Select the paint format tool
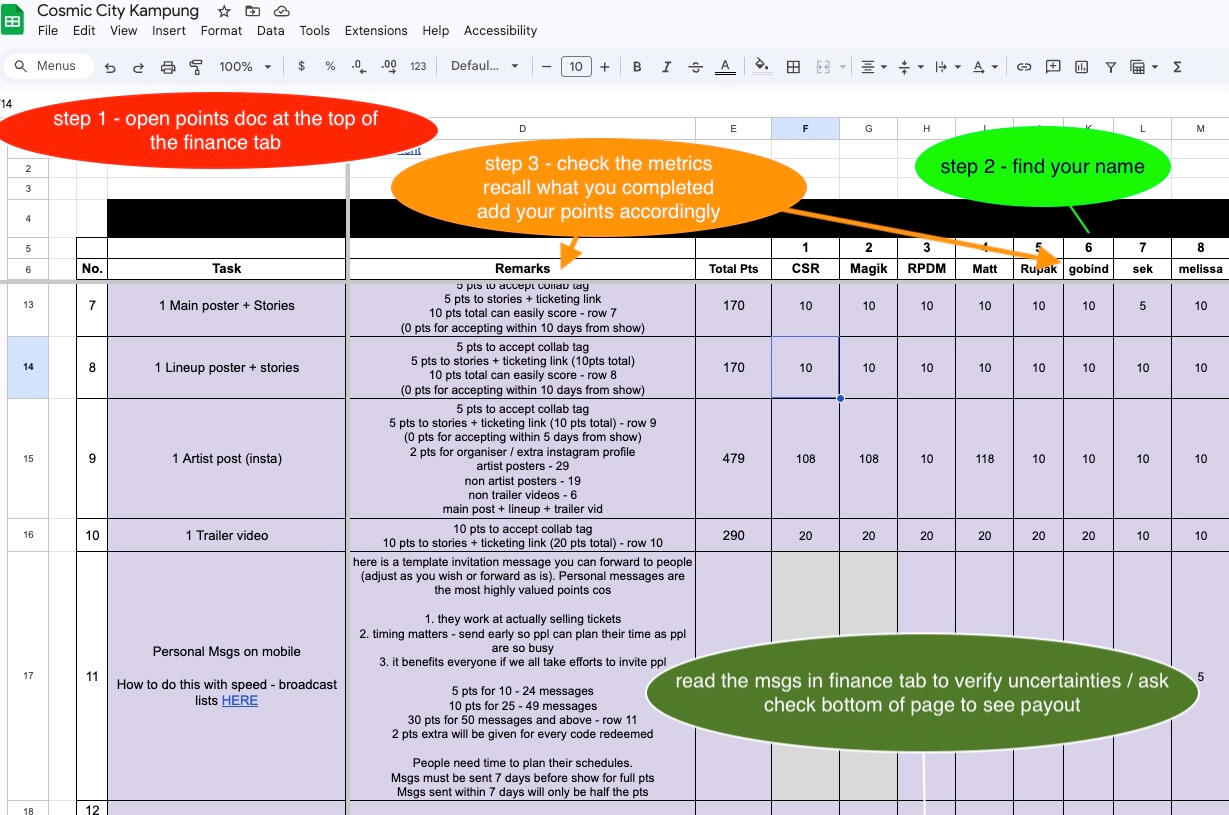Screen dimensions: 1229x815 click(196, 67)
